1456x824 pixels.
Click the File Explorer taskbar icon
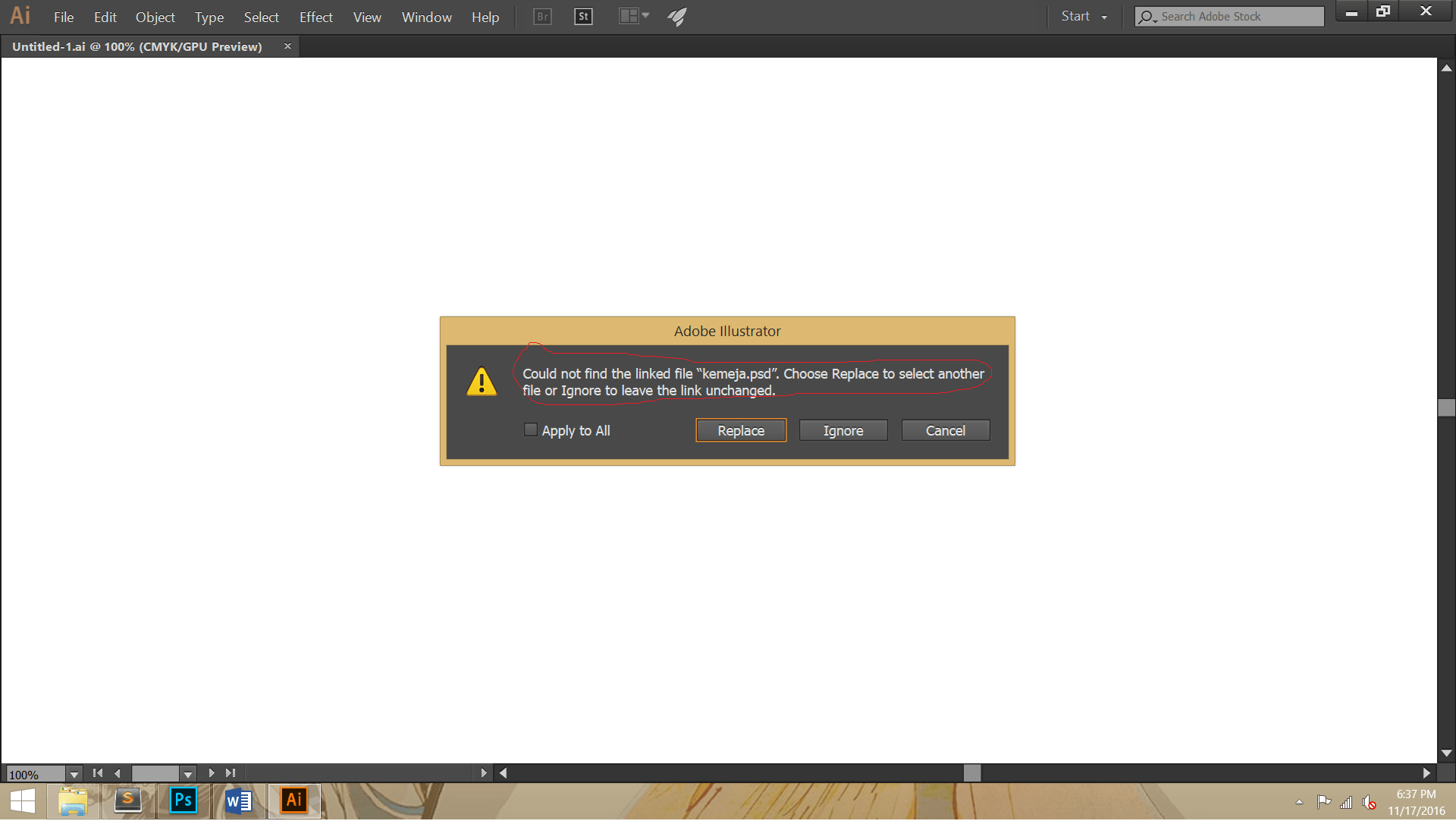[73, 800]
